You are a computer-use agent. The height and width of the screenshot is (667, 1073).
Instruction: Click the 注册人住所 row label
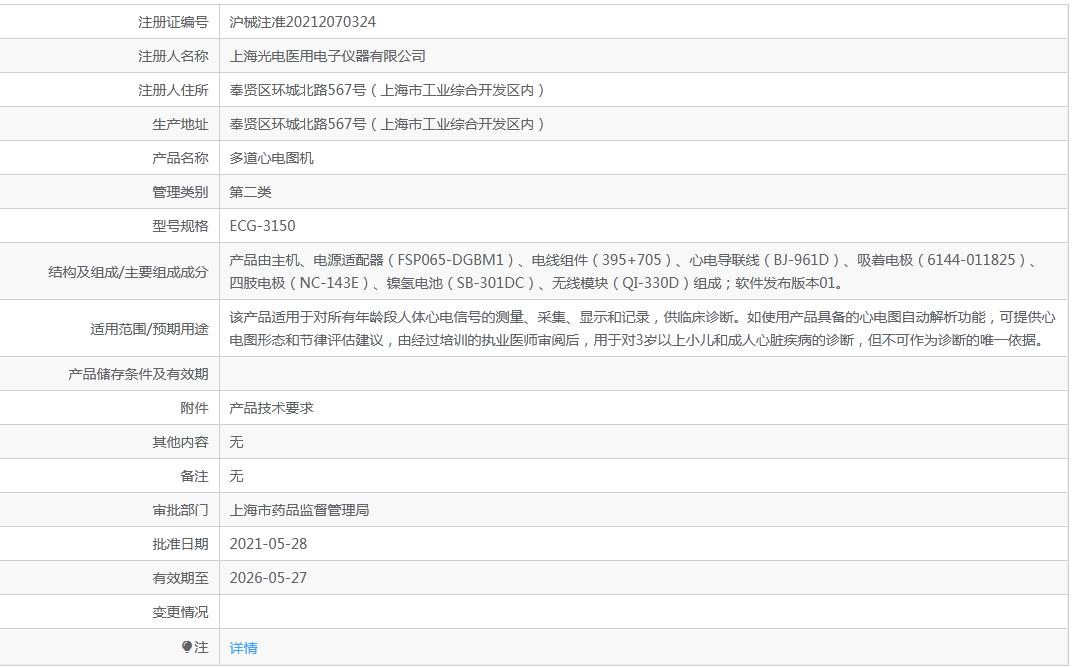pos(173,90)
